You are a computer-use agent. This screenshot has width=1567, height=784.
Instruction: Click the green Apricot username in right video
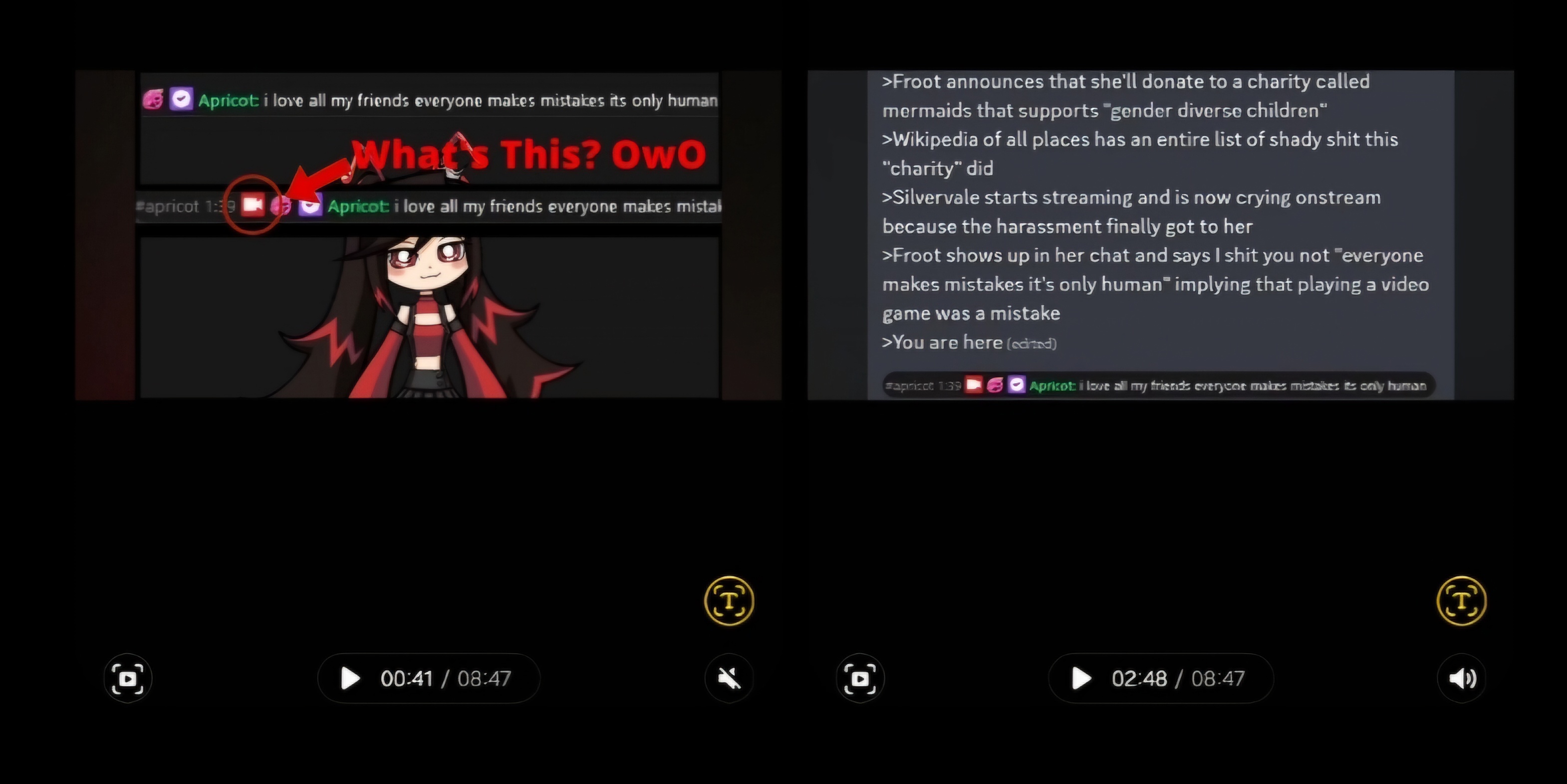pos(1052,386)
